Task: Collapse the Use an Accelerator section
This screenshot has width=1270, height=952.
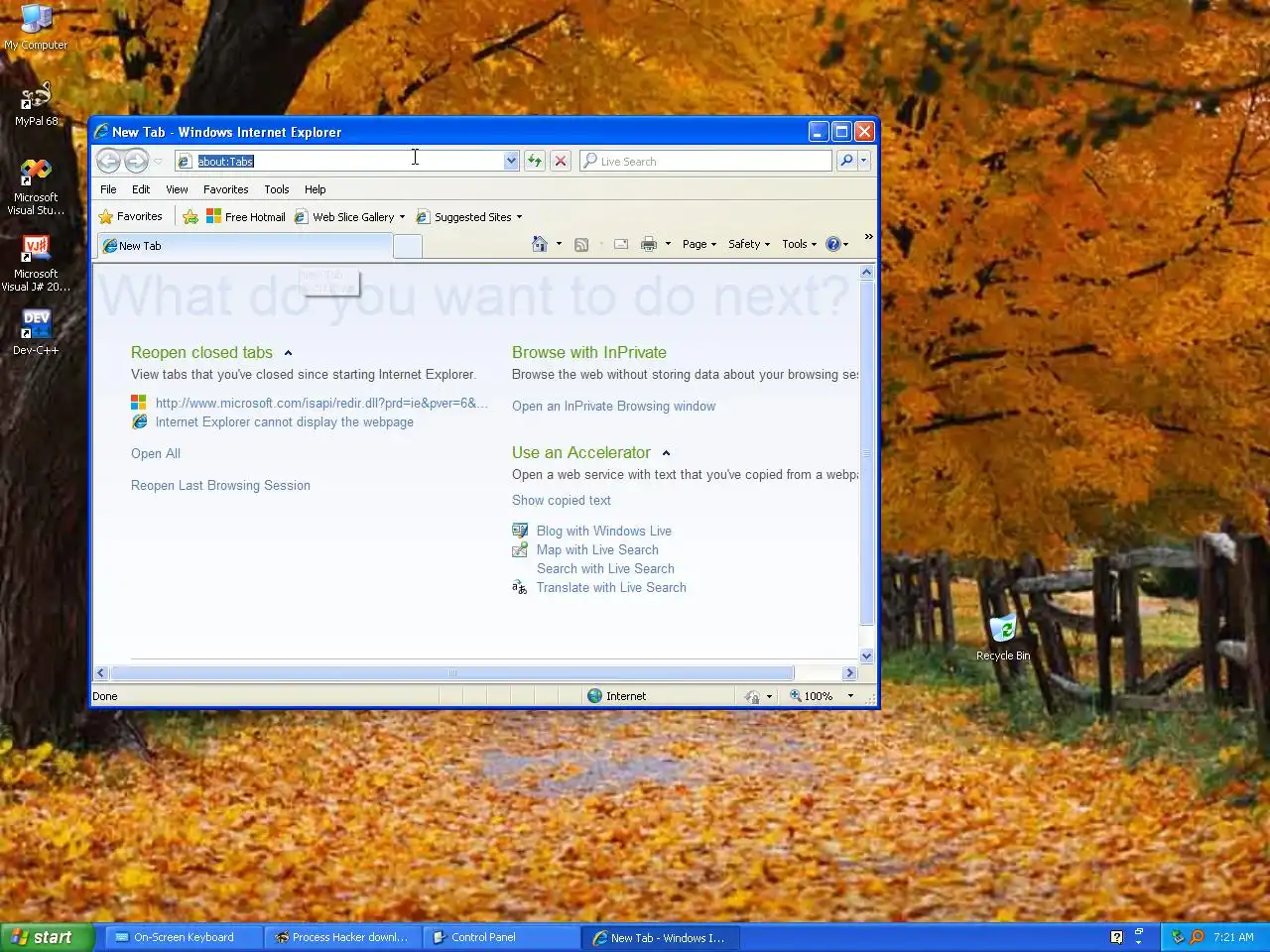Action: point(666,453)
